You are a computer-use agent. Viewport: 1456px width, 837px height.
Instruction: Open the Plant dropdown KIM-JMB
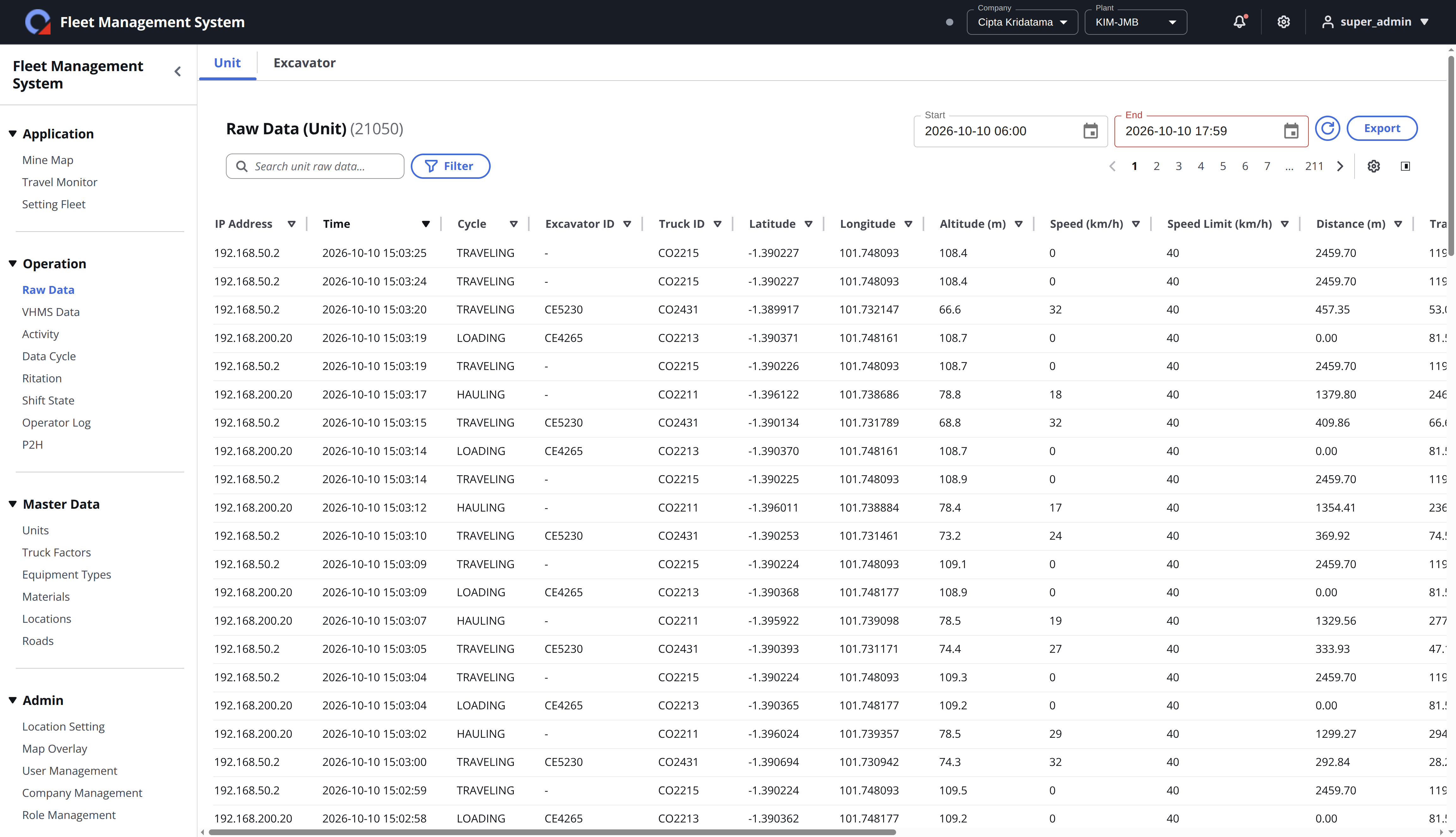1135,22
